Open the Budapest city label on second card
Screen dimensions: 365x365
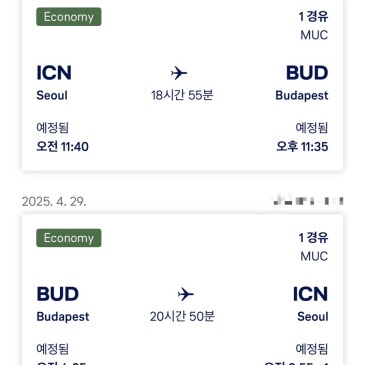point(63,317)
